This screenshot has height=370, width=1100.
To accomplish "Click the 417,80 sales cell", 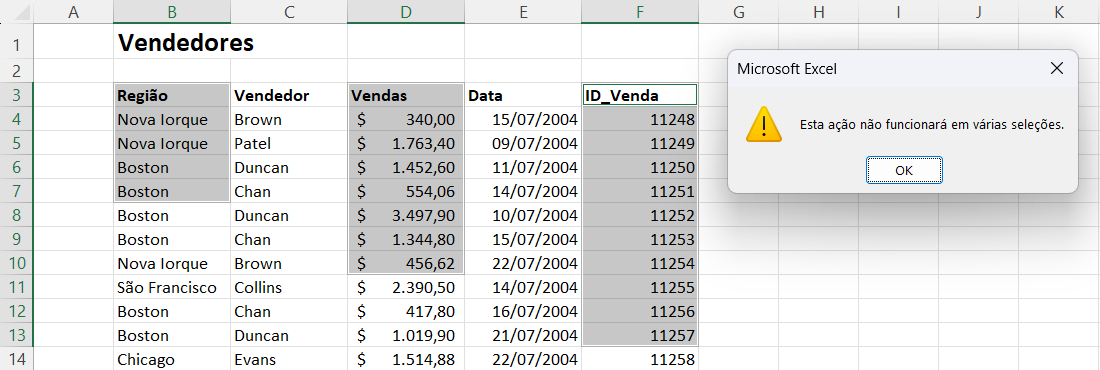I will tap(406, 311).
